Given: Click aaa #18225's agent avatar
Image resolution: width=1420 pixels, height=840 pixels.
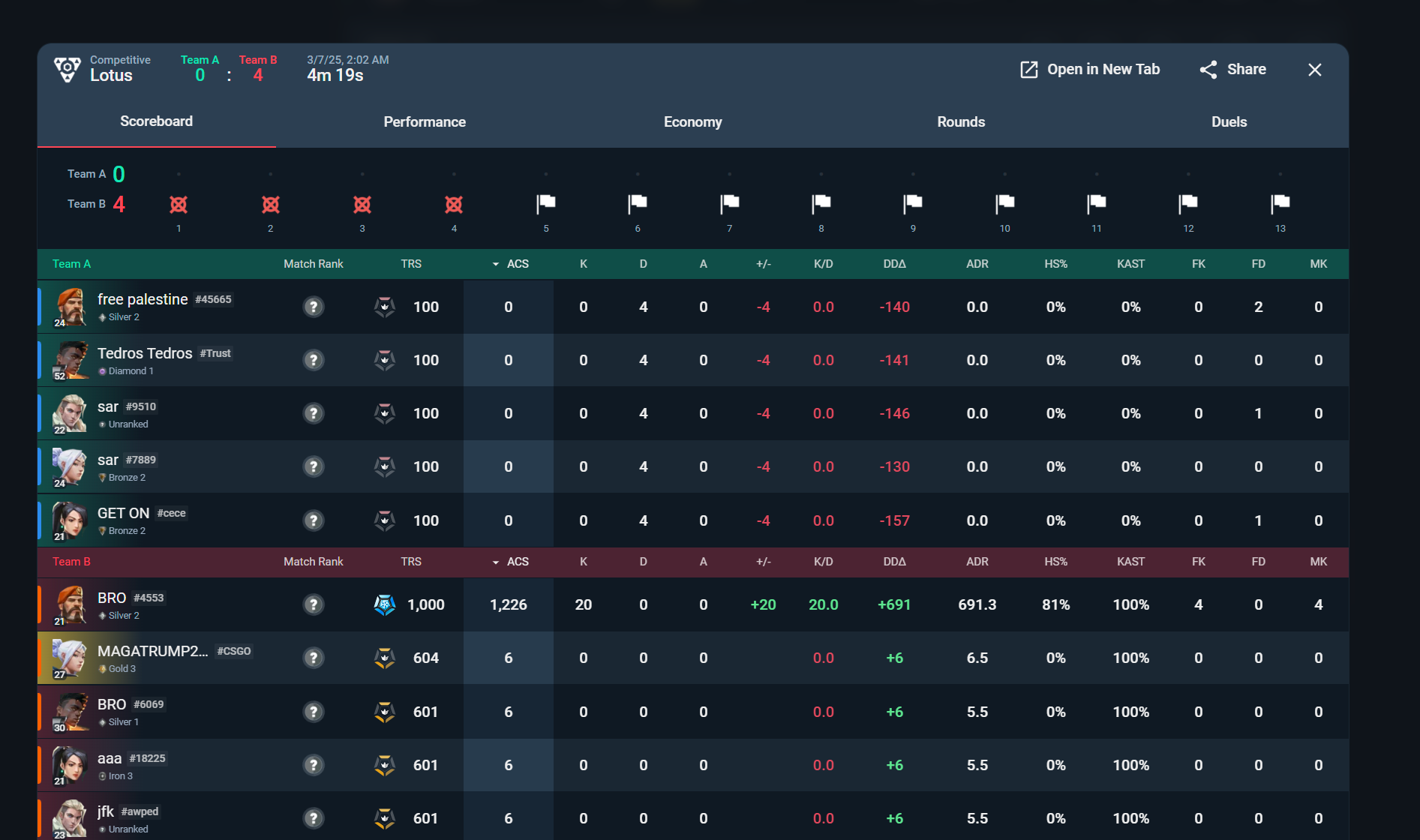Looking at the screenshot, I should pyautogui.click(x=70, y=765).
